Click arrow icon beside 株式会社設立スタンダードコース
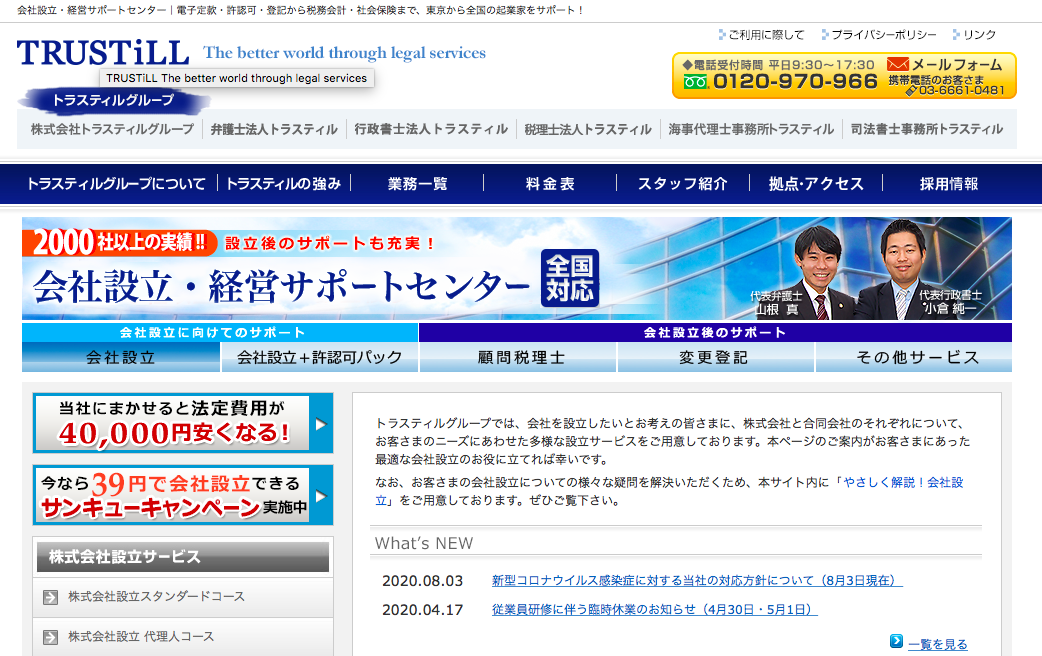 (x=50, y=597)
